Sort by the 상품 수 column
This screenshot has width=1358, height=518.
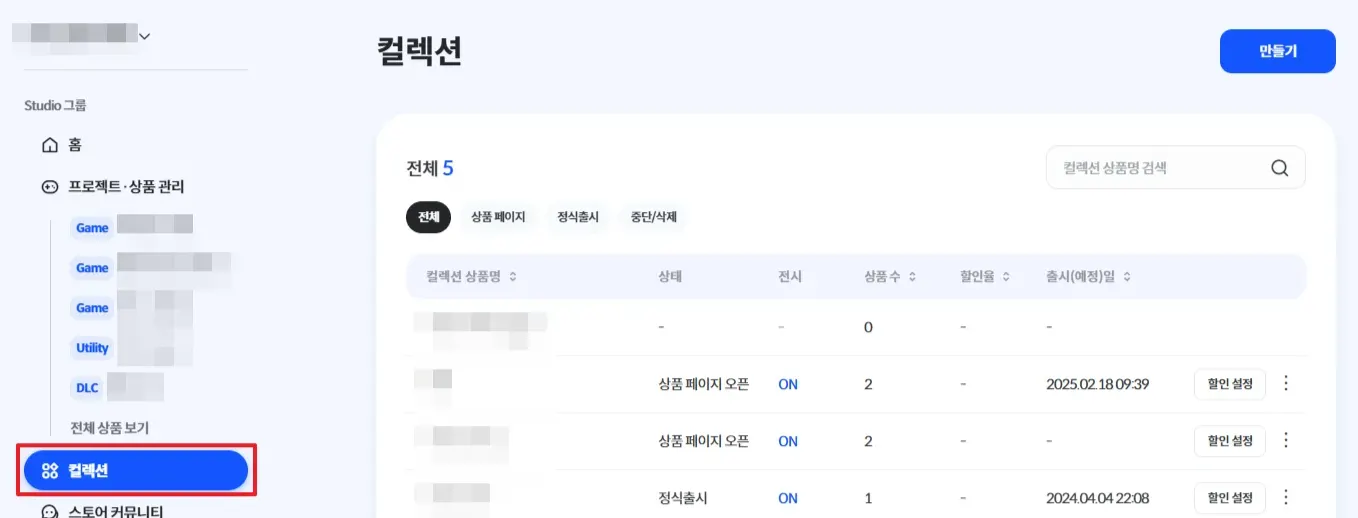[912, 277]
